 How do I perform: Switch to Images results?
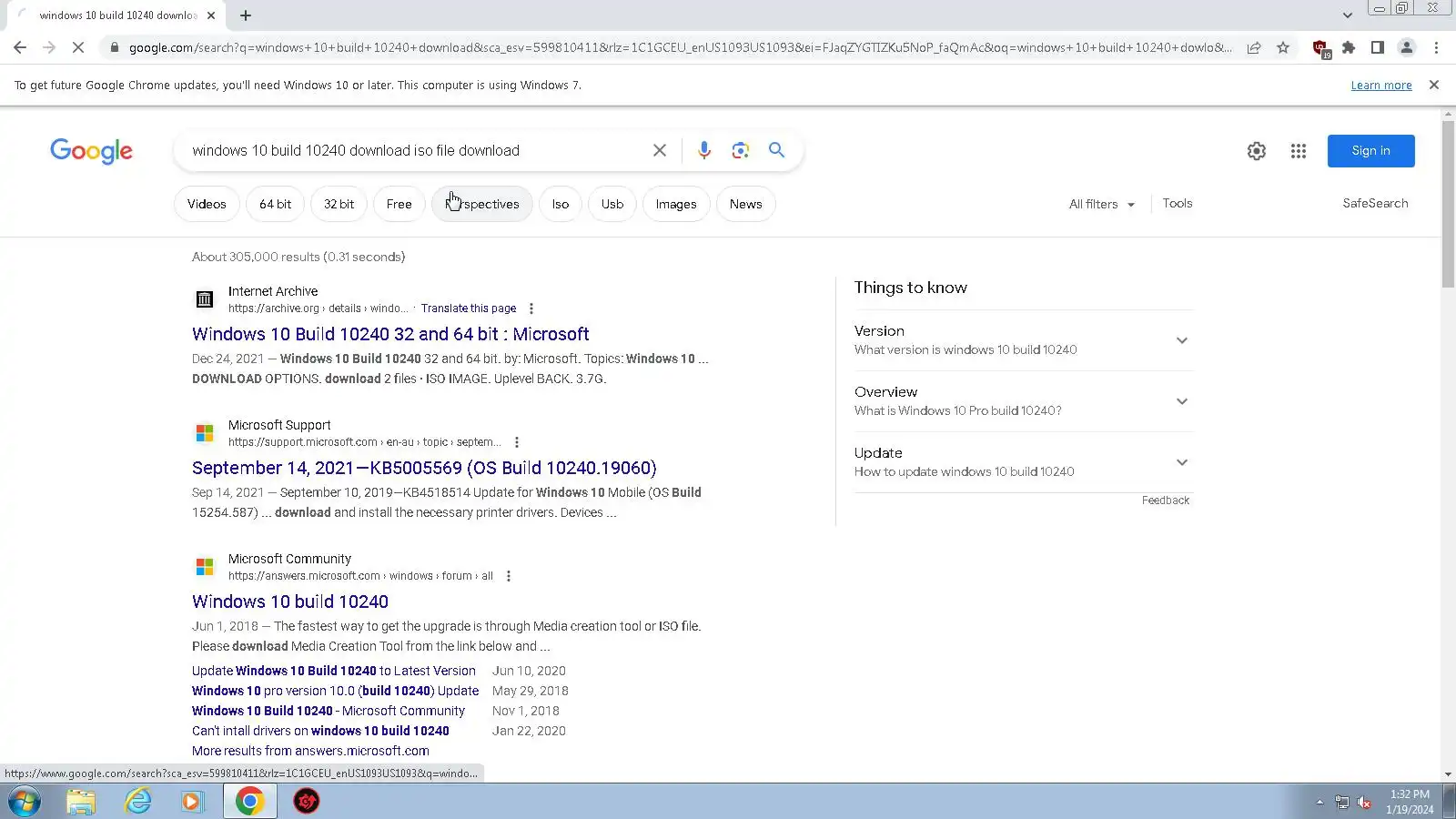pos(676,204)
